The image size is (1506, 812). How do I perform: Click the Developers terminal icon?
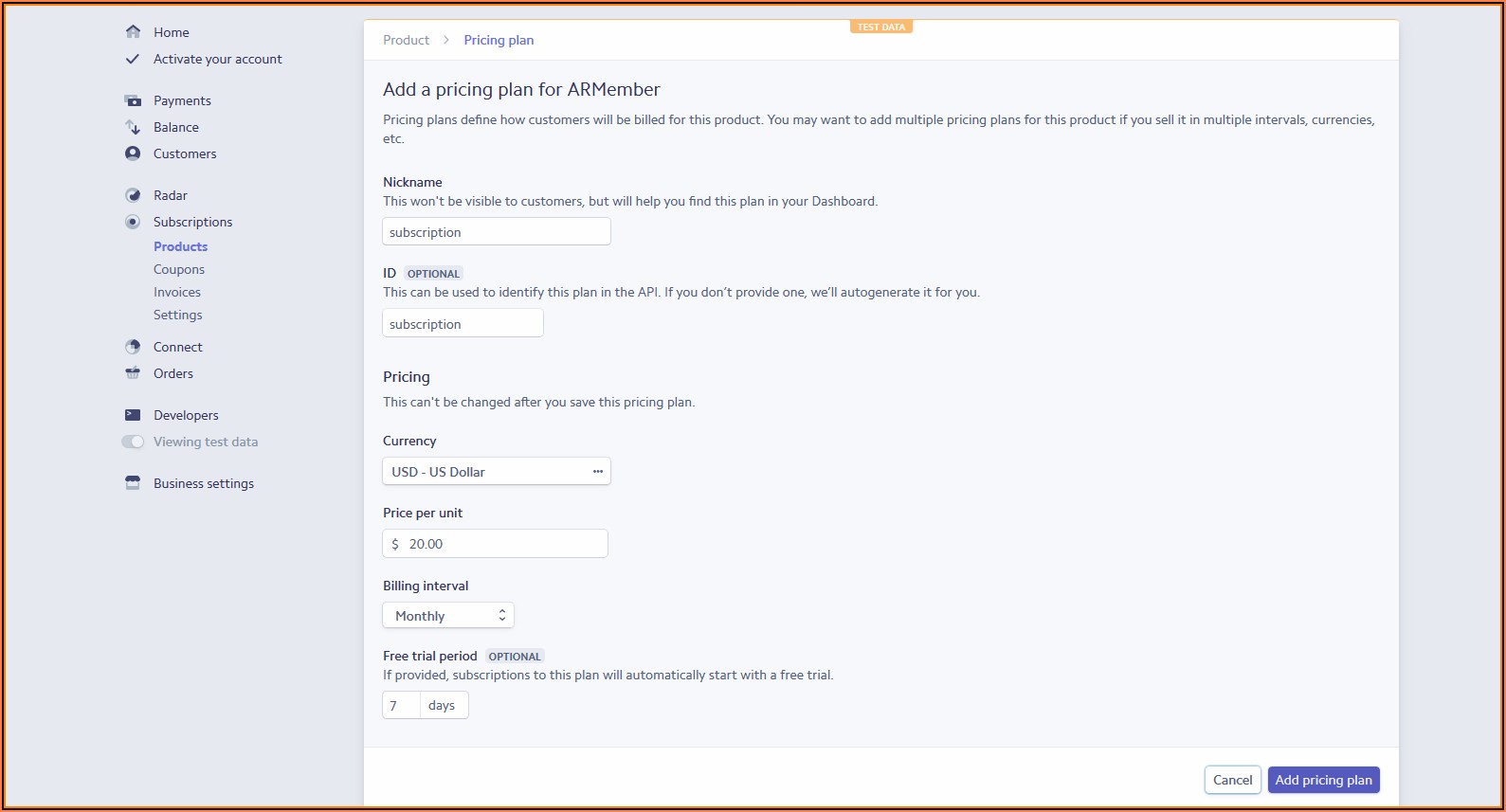(x=133, y=415)
